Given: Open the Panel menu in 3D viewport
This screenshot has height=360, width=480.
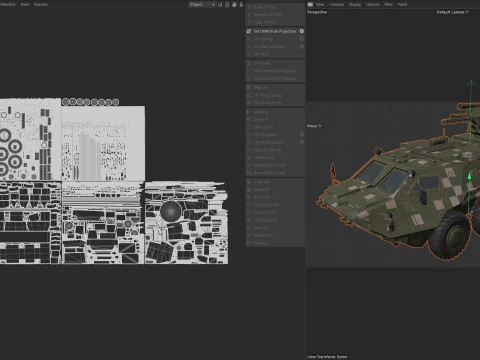Looking at the screenshot, I should 402,4.
